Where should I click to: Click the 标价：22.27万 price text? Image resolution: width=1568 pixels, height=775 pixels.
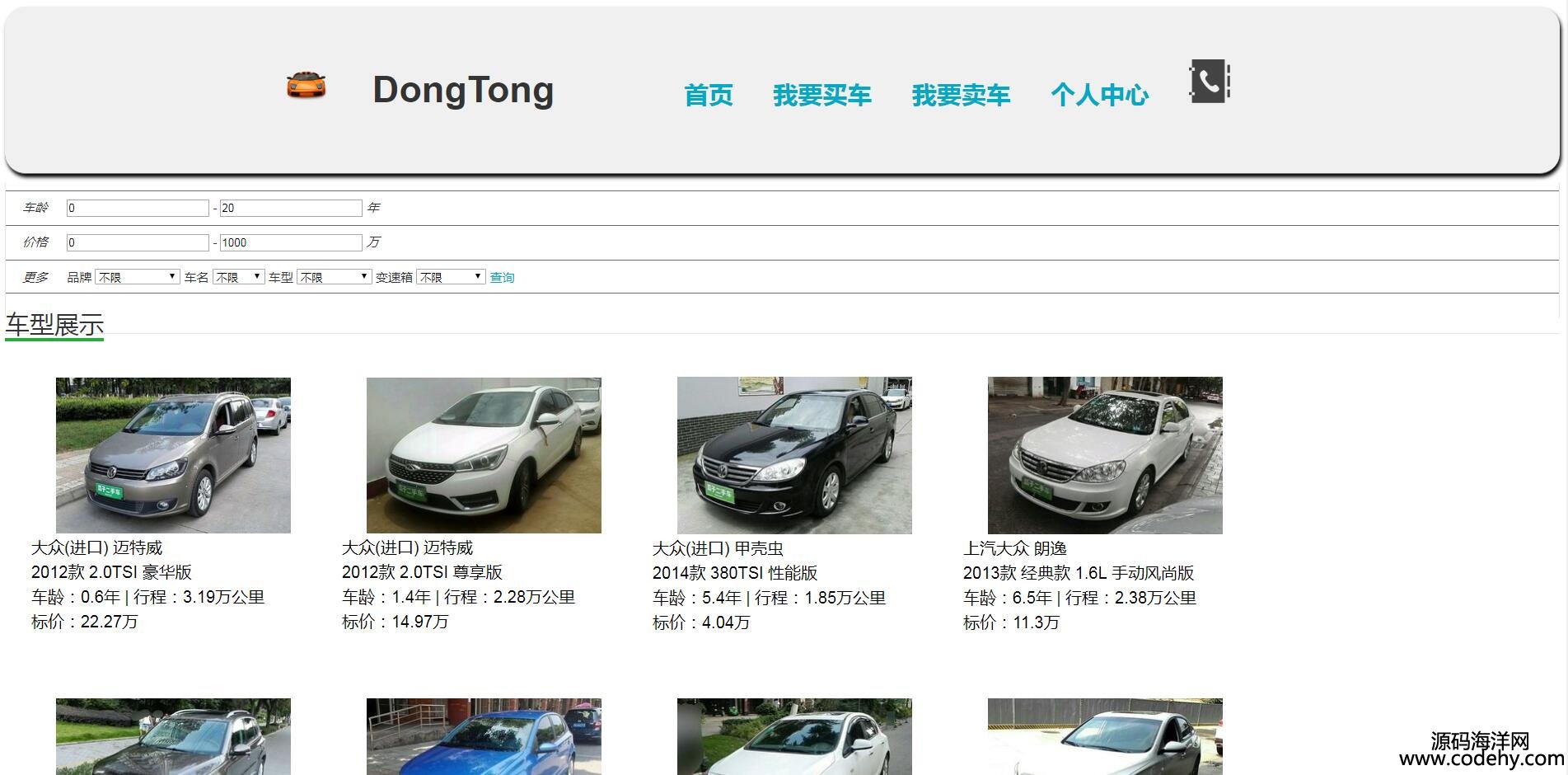85,622
